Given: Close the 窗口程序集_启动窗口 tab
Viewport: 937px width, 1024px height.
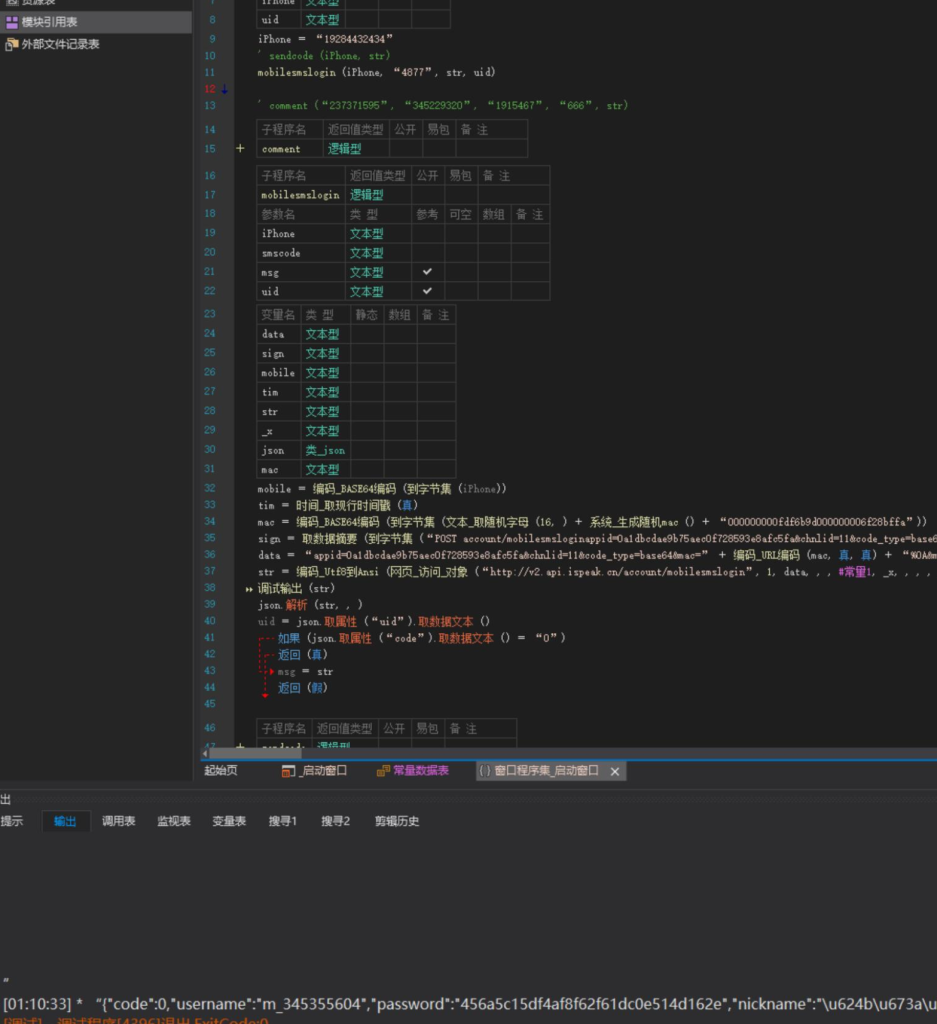Looking at the screenshot, I should 615,771.
